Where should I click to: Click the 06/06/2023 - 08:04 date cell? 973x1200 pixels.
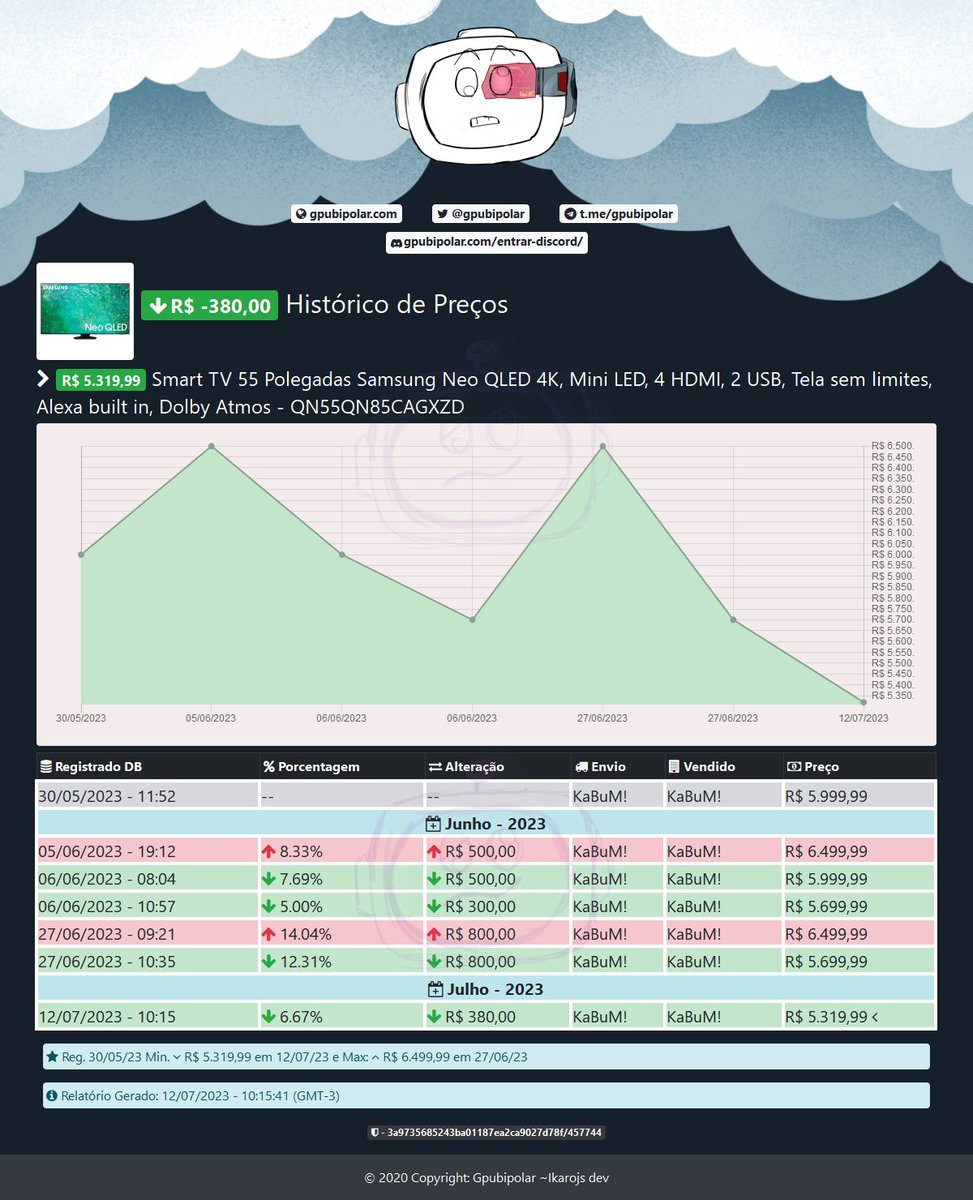[147, 879]
